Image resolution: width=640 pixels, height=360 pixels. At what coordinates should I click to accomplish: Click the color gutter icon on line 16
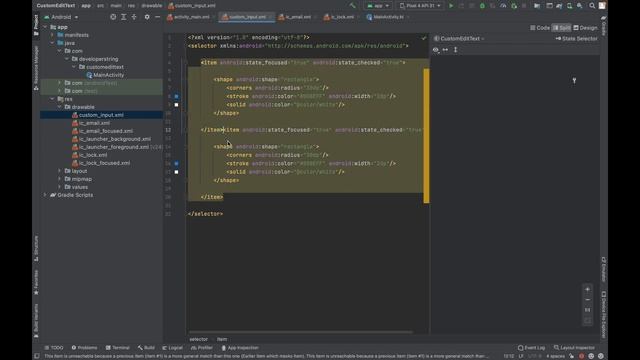point(176,163)
